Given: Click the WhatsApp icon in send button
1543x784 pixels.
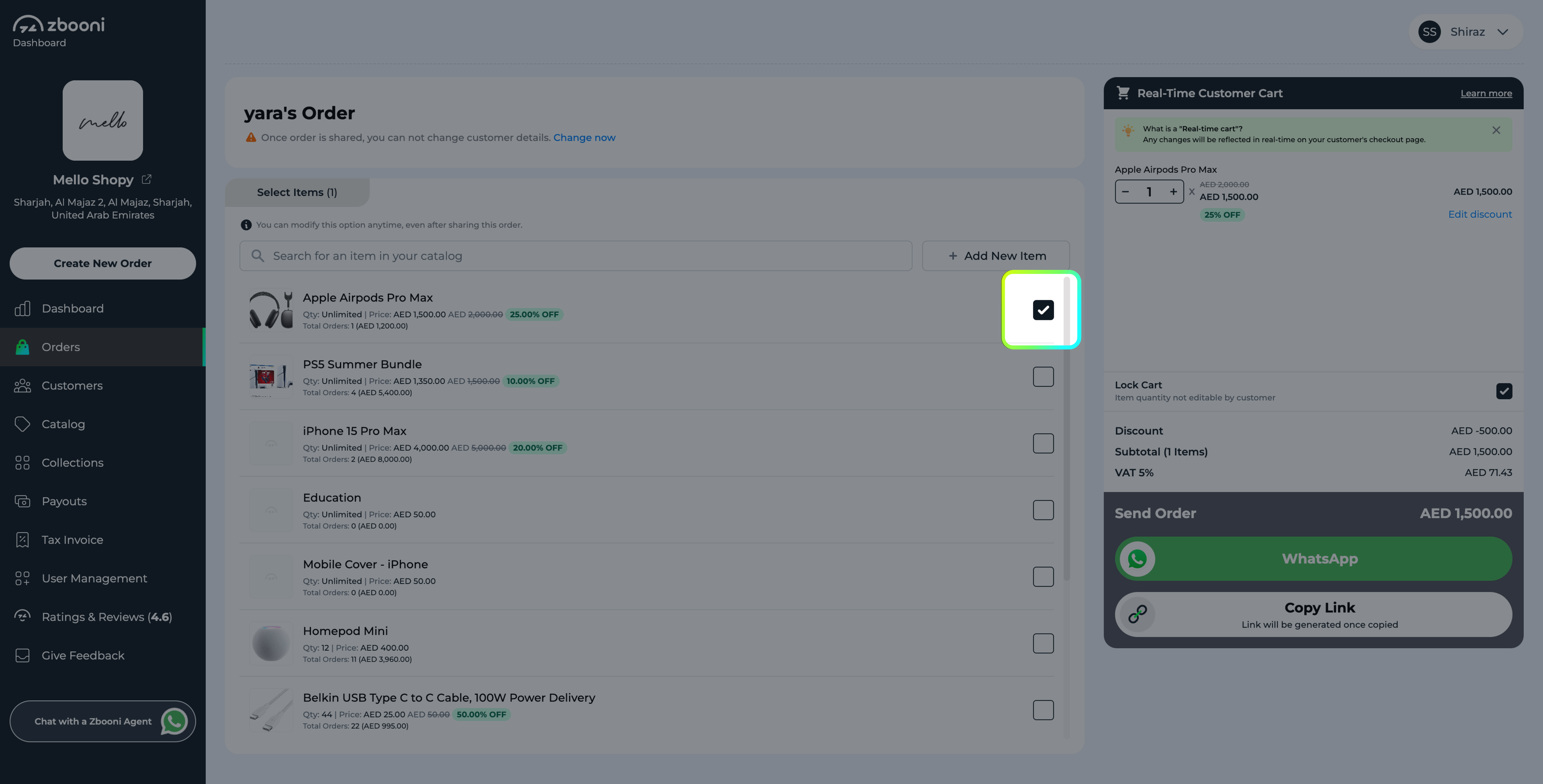Looking at the screenshot, I should pyautogui.click(x=1137, y=559).
